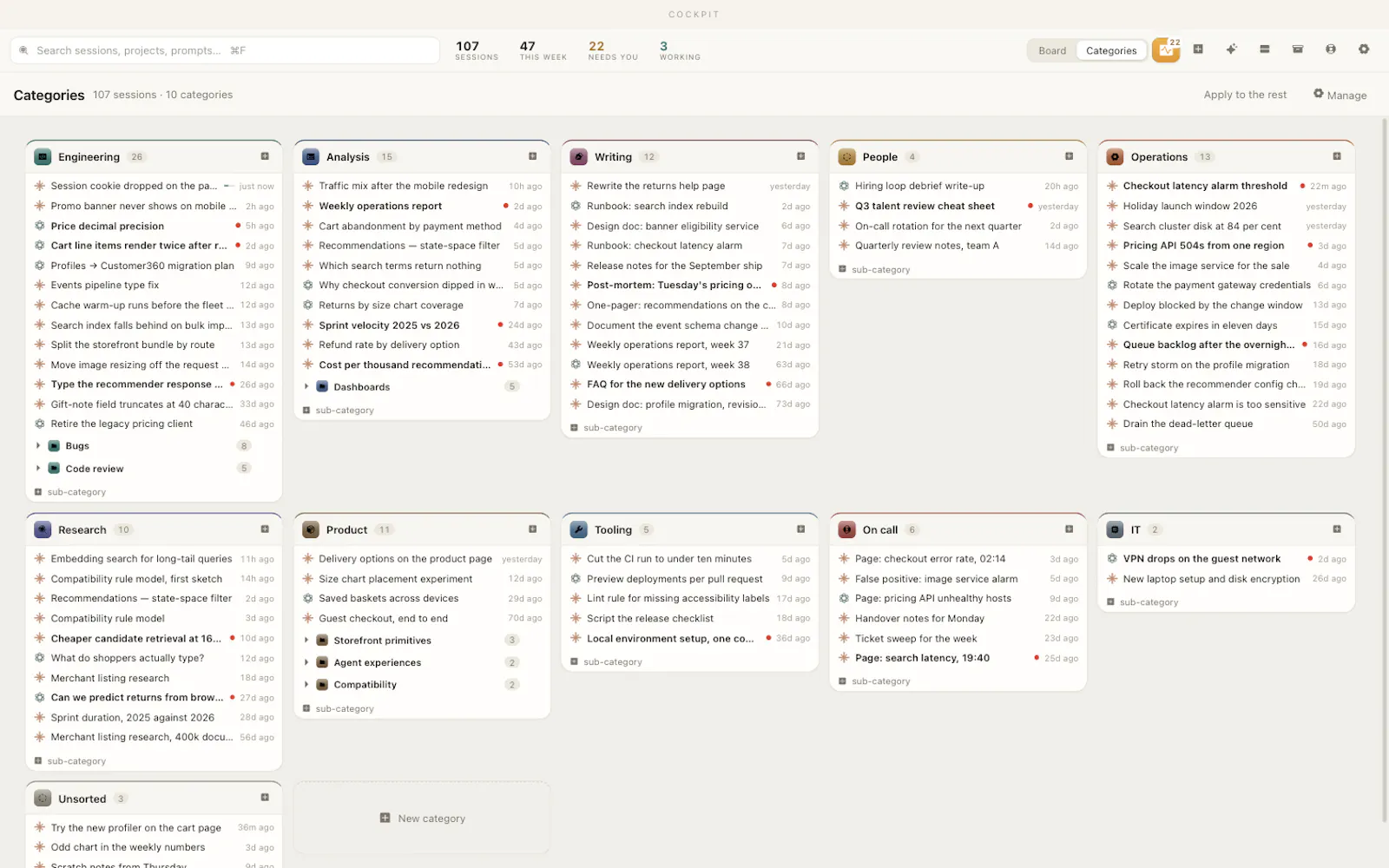Viewport: 1389px width, 868px height.
Task: Select the Categories view tab
Action: pyautogui.click(x=1111, y=50)
